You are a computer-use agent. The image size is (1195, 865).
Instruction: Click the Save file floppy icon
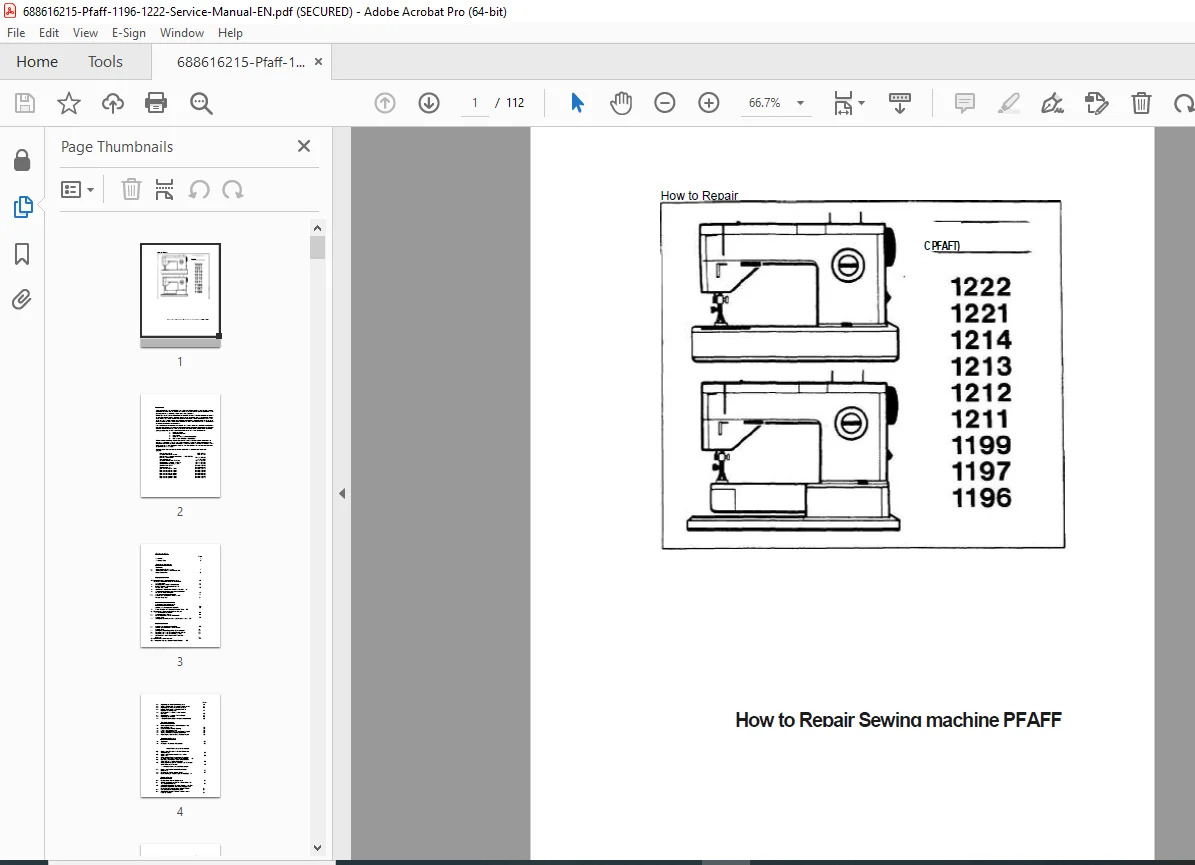(25, 103)
